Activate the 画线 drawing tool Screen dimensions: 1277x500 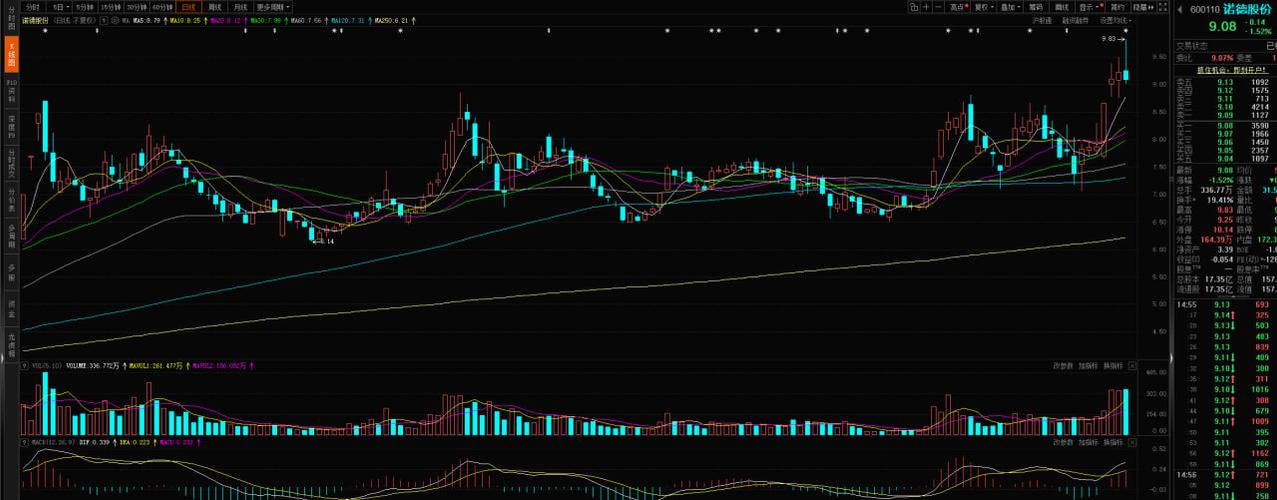(1062, 6)
